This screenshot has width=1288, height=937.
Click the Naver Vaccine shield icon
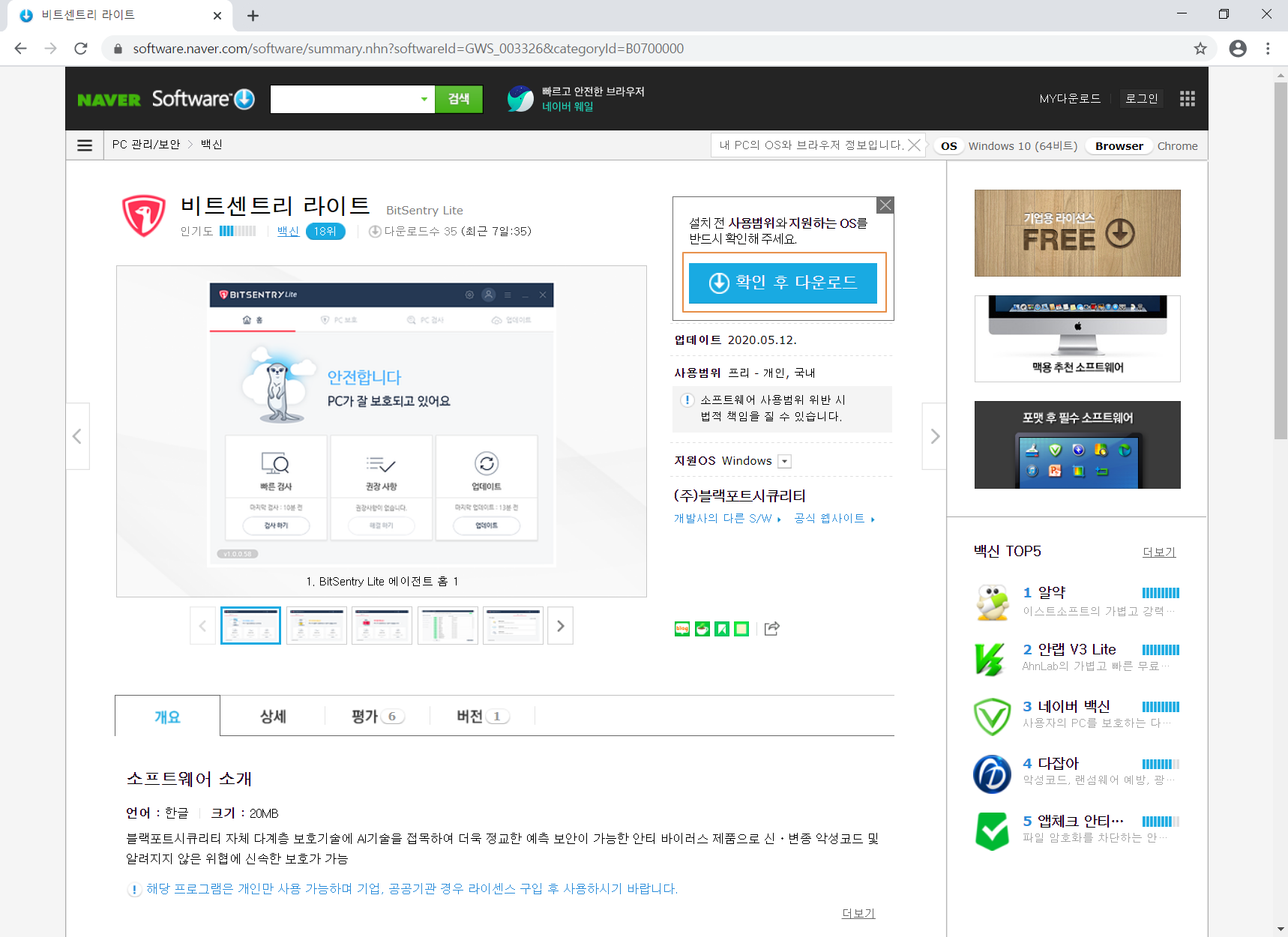[x=992, y=717]
